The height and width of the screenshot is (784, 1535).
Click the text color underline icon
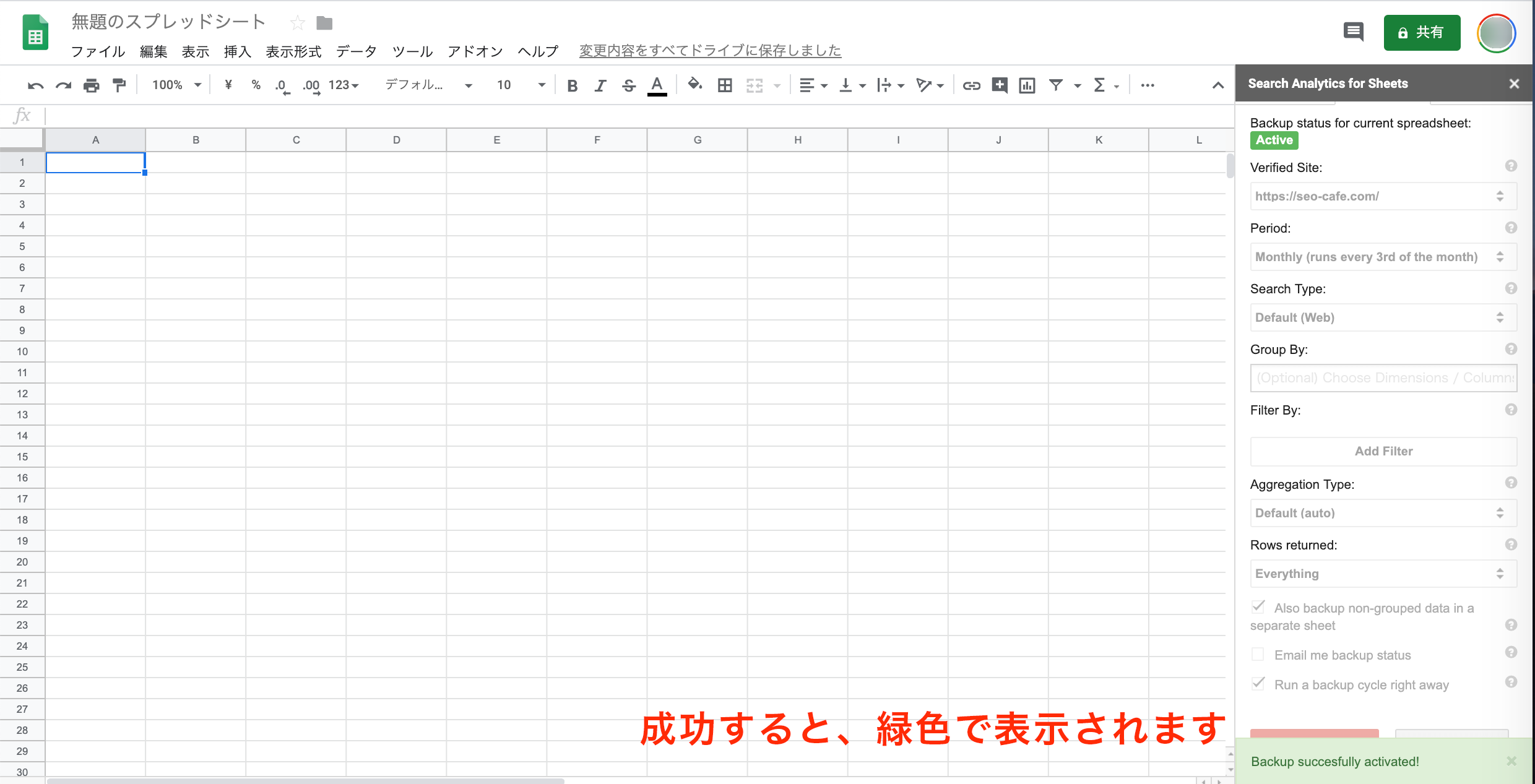pyautogui.click(x=657, y=84)
